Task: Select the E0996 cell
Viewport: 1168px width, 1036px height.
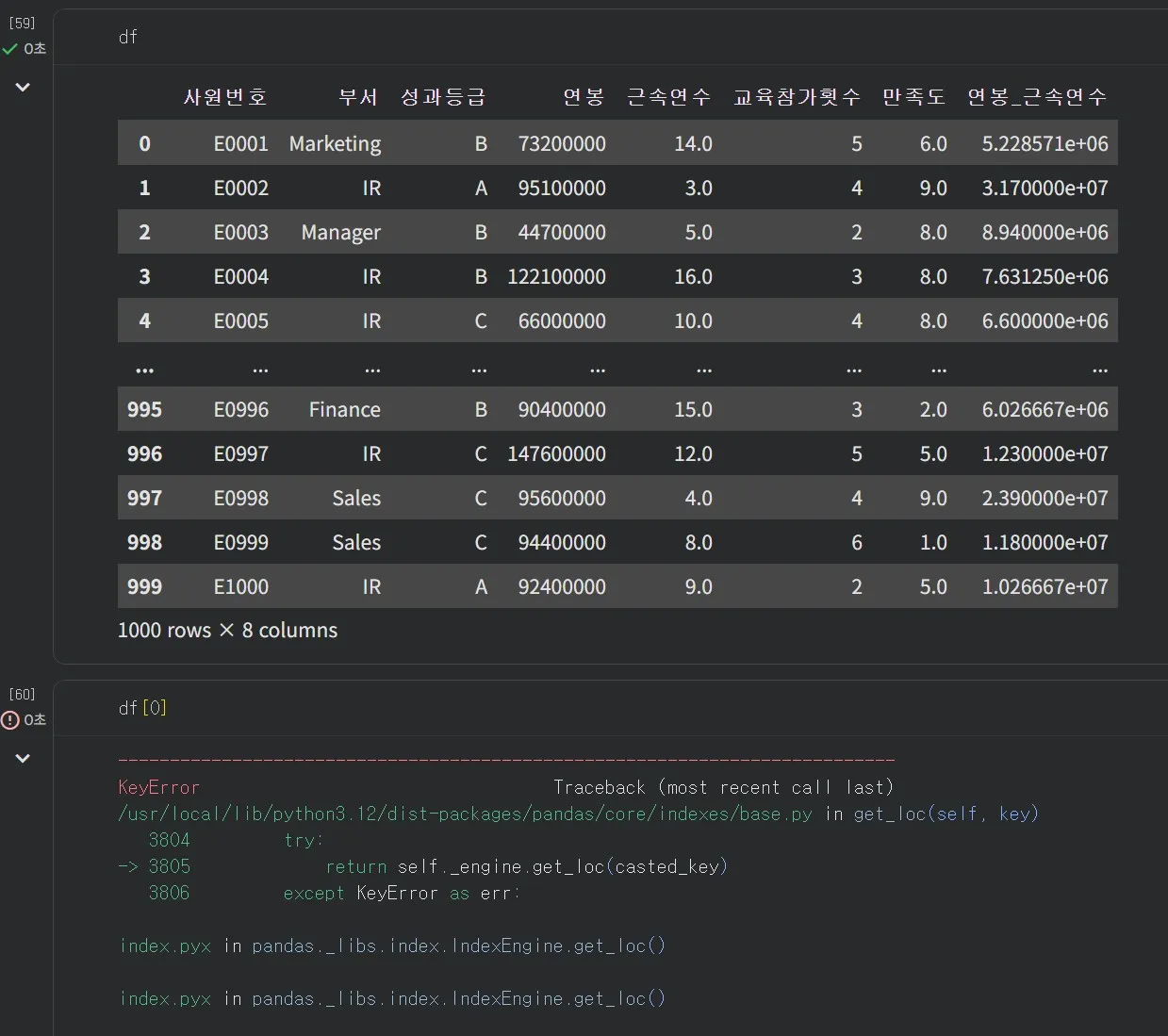Action: [x=241, y=409]
